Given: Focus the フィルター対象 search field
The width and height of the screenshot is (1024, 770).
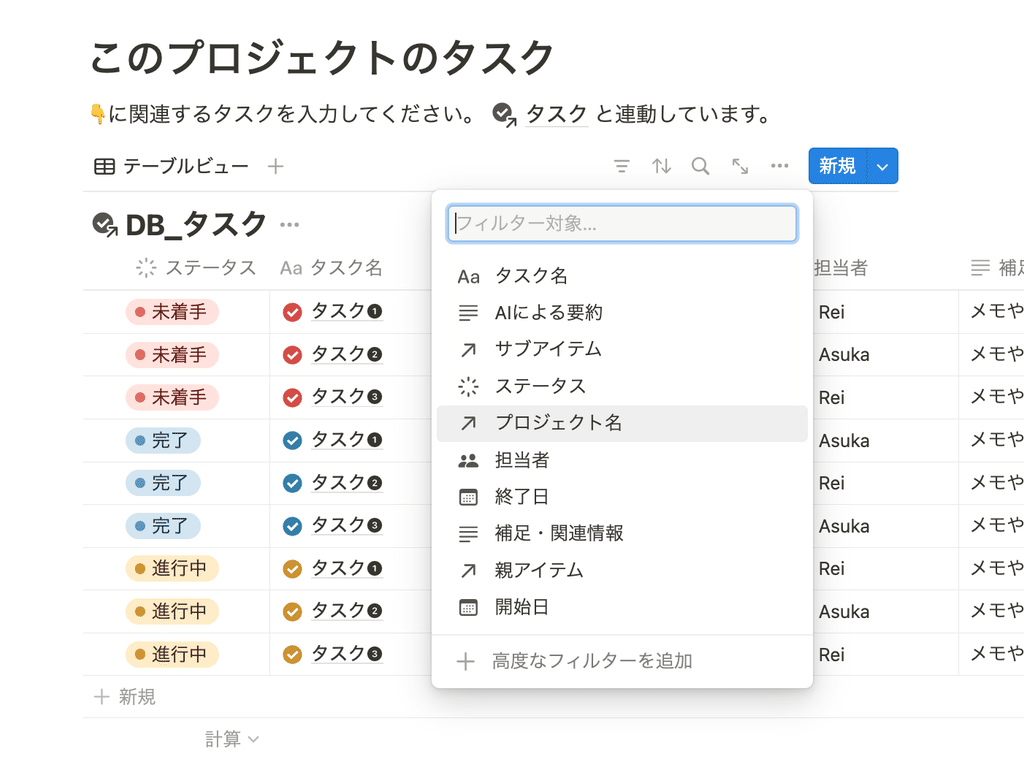Looking at the screenshot, I should (622, 223).
